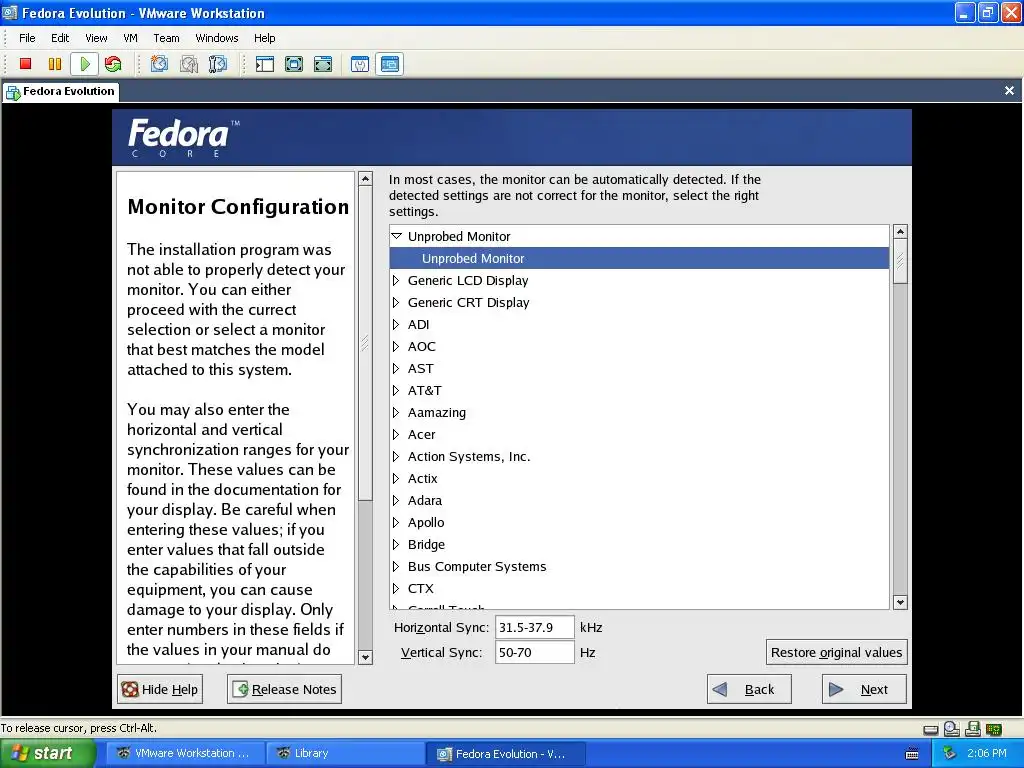1024x768 pixels.
Task: Click the Full Screen toolbar icon
Action: tap(294, 64)
